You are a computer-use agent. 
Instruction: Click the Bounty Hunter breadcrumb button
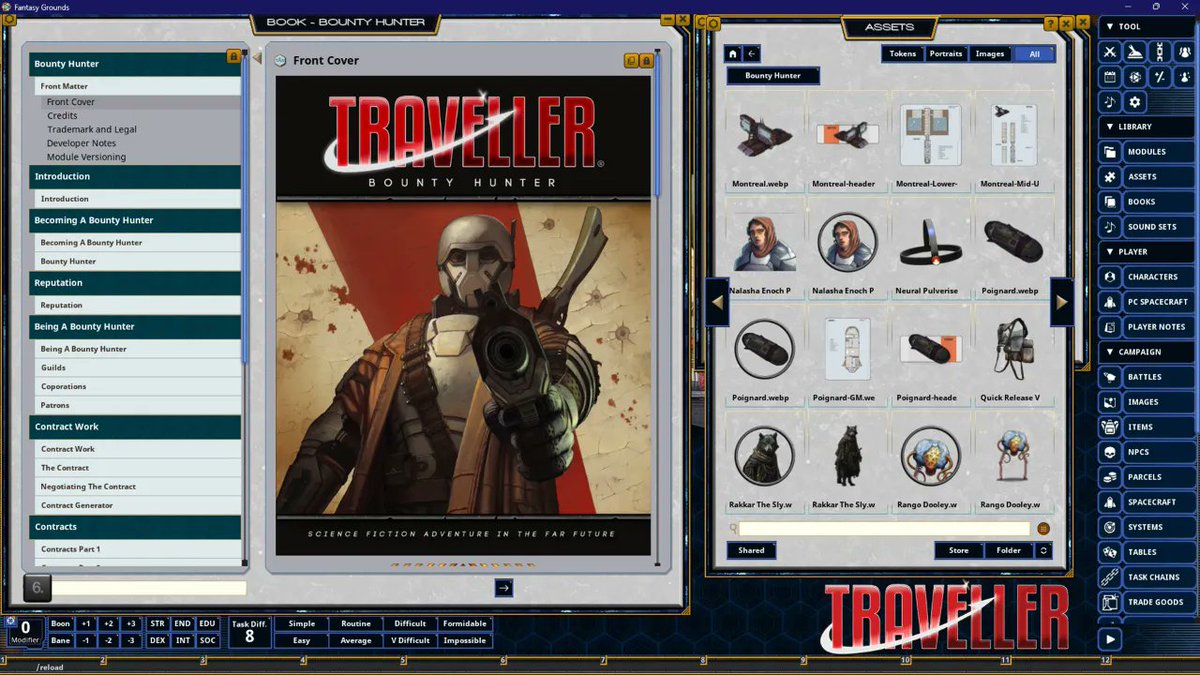773,76
